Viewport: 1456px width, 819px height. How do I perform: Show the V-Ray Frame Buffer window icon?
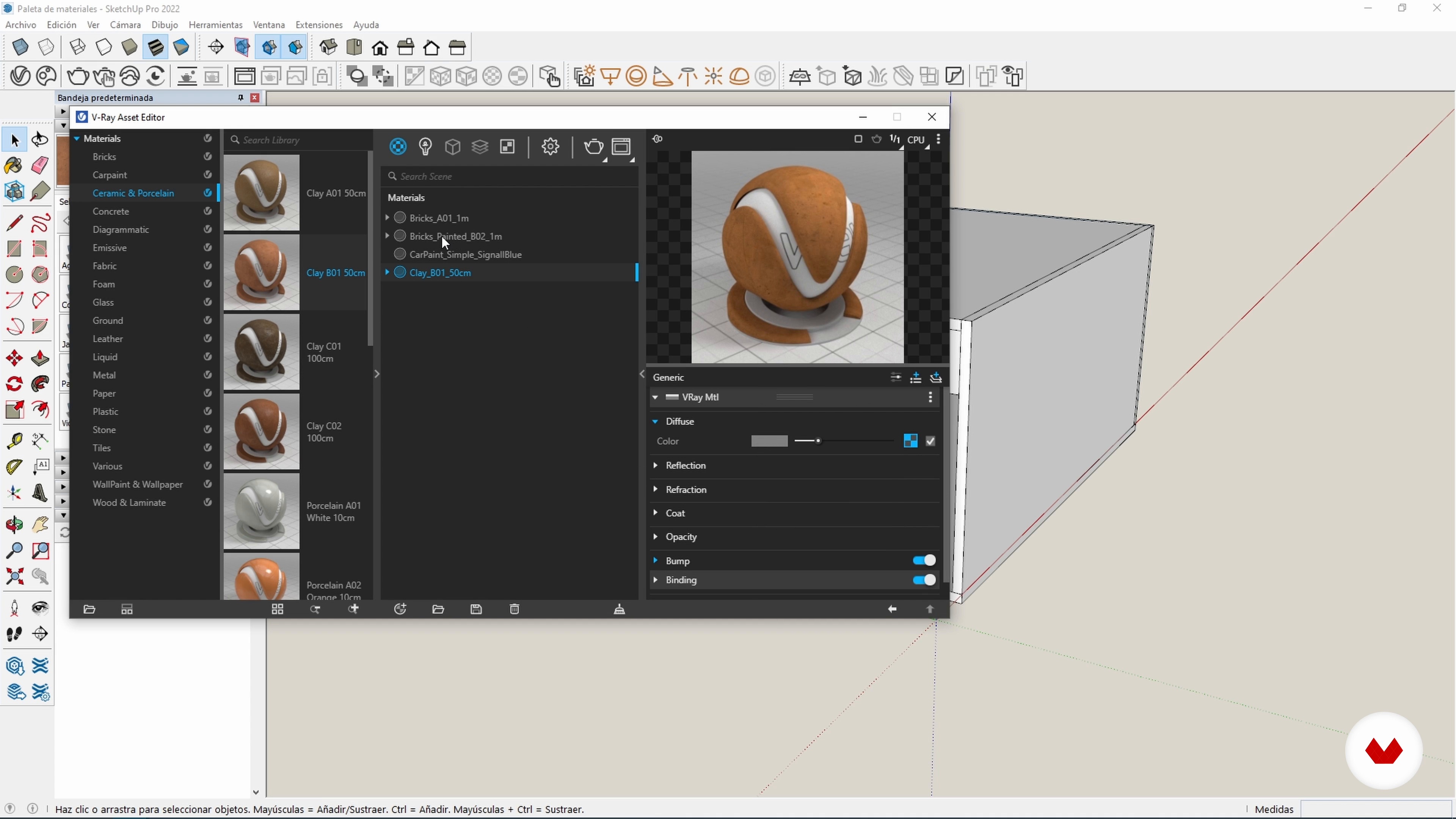pyautogui.click(x=621, y=147)
